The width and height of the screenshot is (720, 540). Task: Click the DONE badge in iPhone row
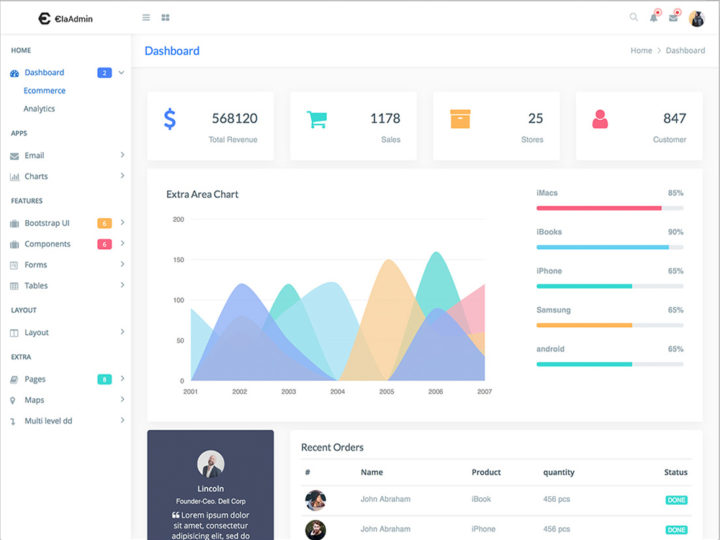(x=676, y=530)
